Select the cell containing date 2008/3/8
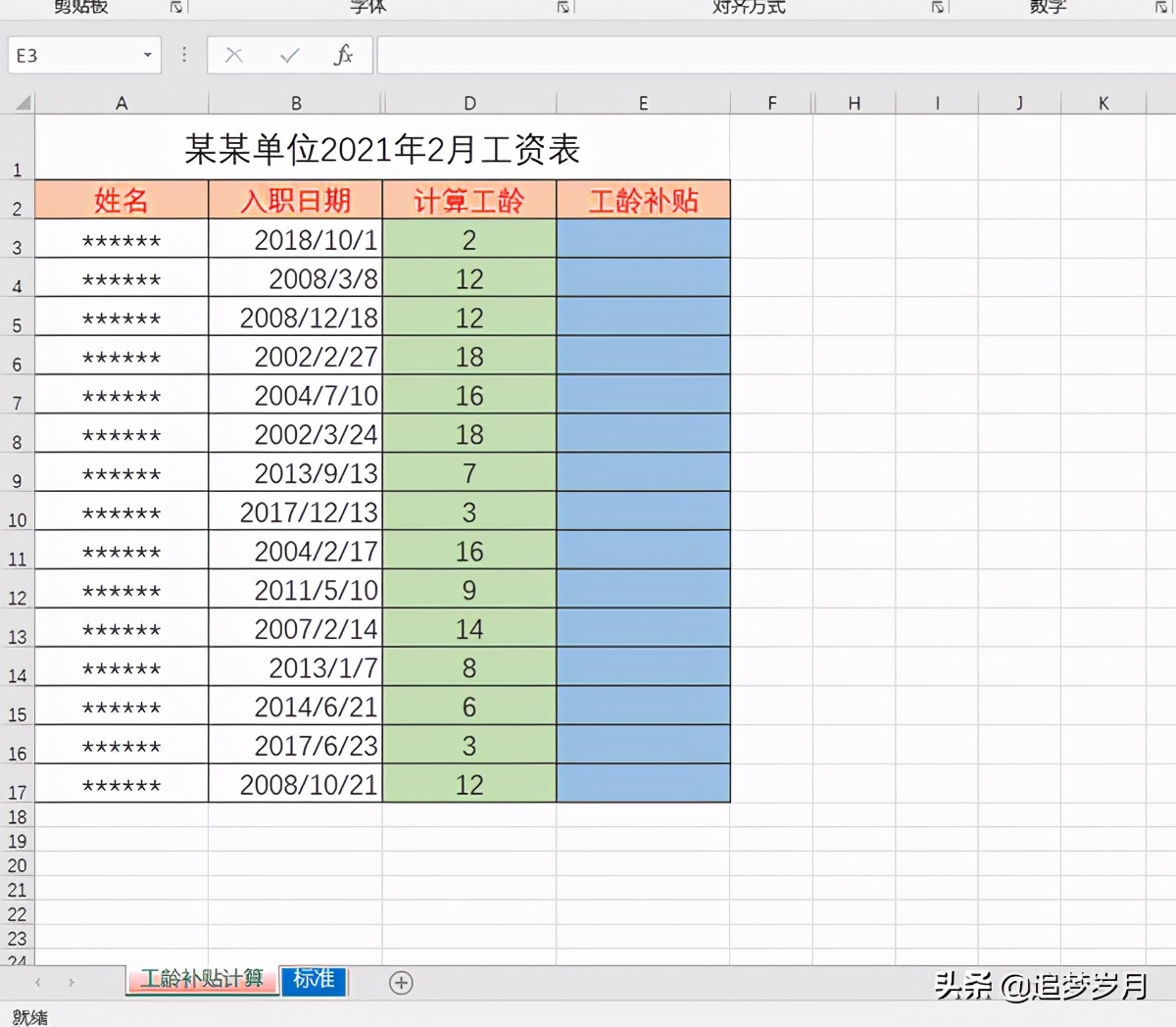The width and height of the screenshot is (1176, 1027). (295, 277)
